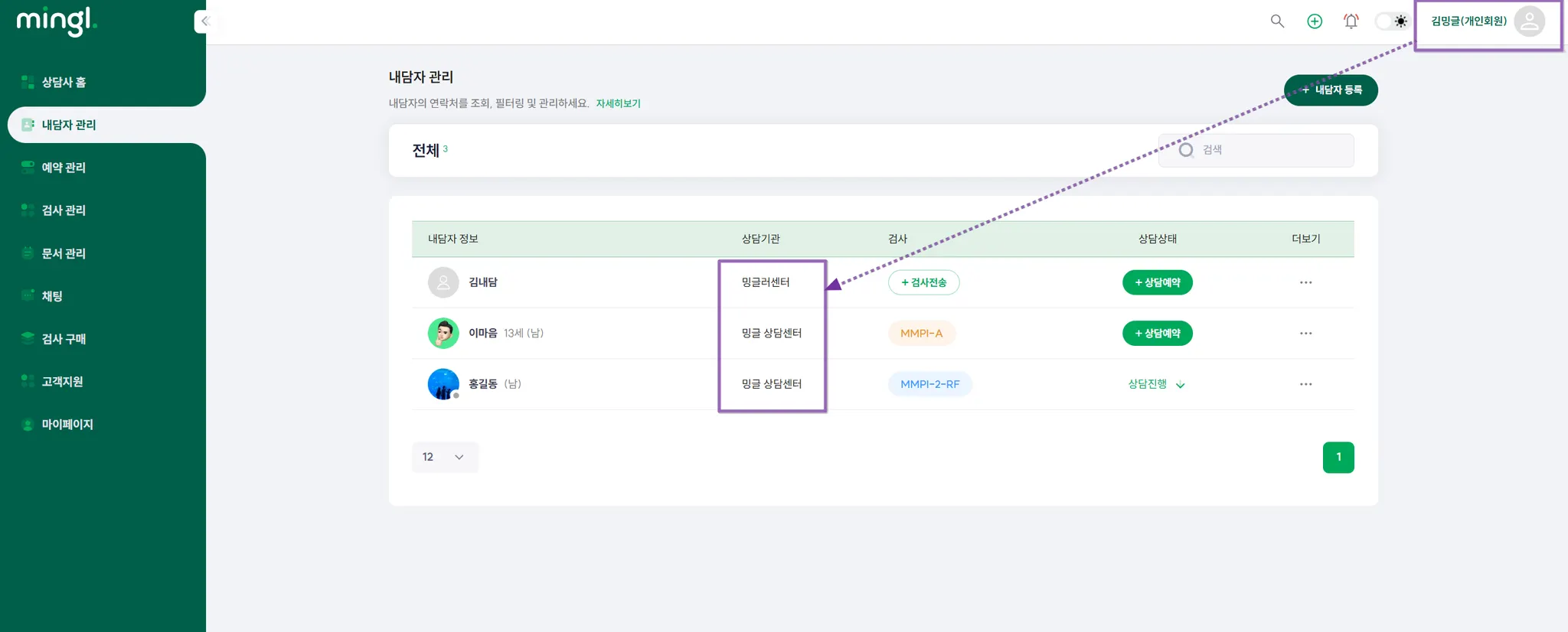Go to 예약 관리 in sidebar
The height and width of the screenshot is (632, 1568).
[64, 168]
